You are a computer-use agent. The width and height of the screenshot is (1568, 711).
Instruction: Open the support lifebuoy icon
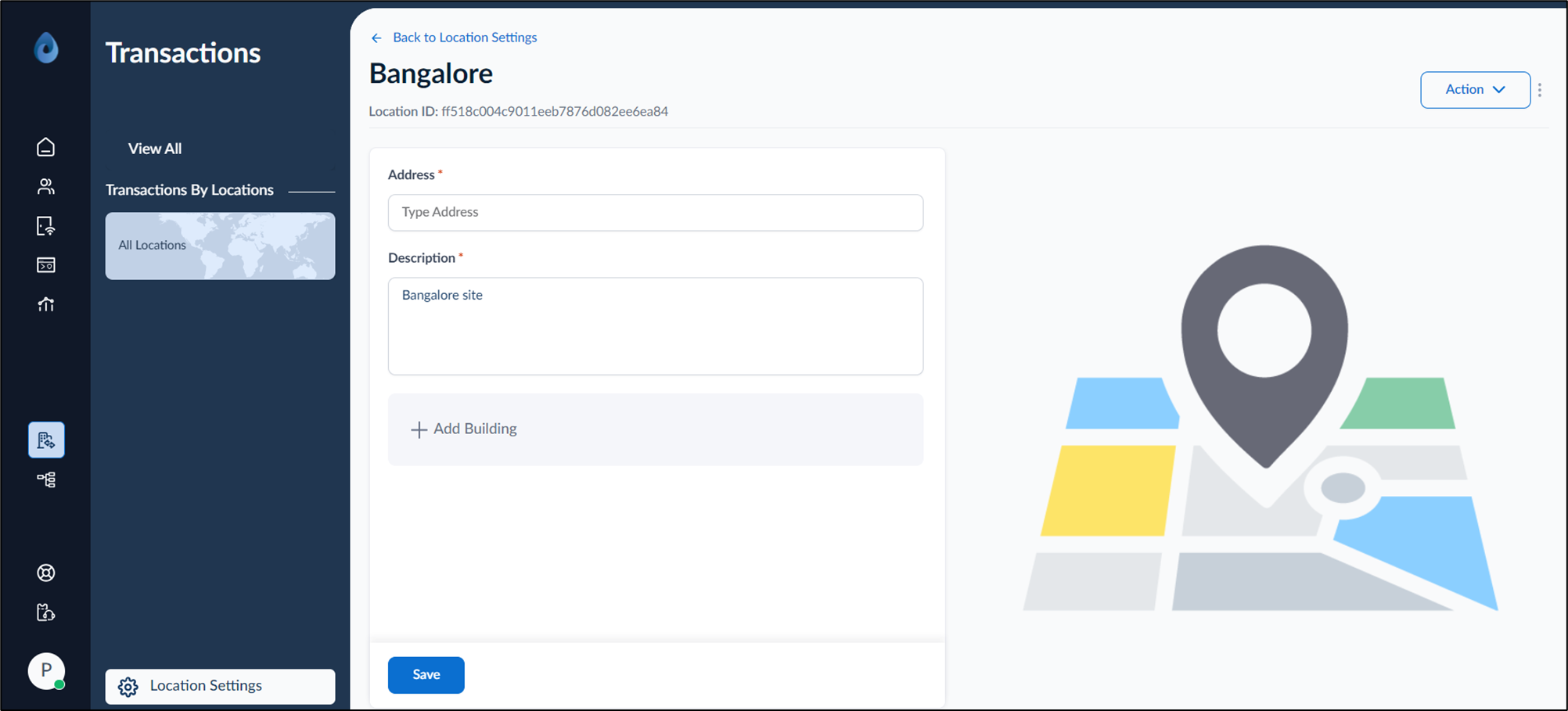coord(46,573)
